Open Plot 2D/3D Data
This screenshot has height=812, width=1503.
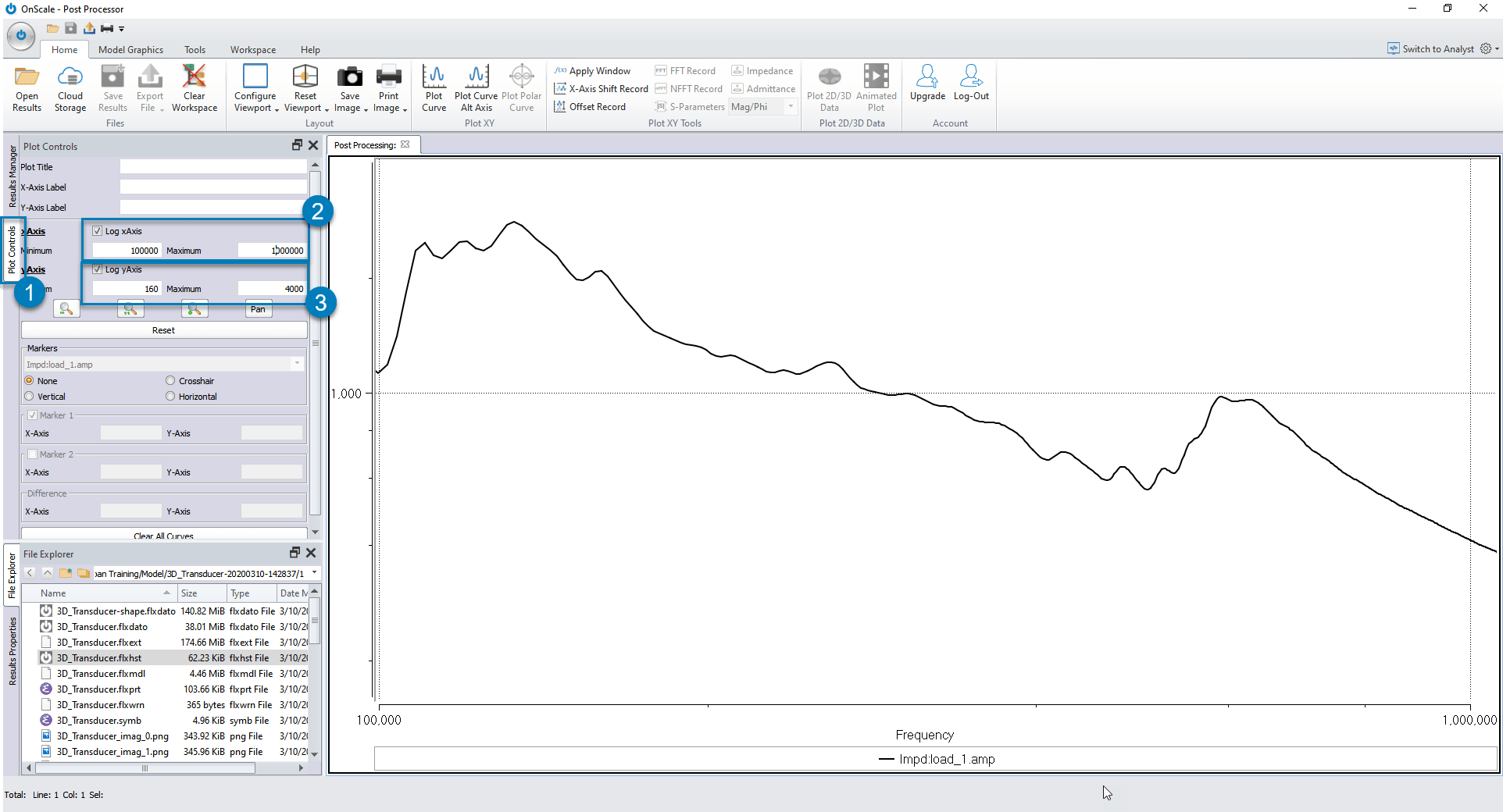pyautogui.click(x=829, y=89)
